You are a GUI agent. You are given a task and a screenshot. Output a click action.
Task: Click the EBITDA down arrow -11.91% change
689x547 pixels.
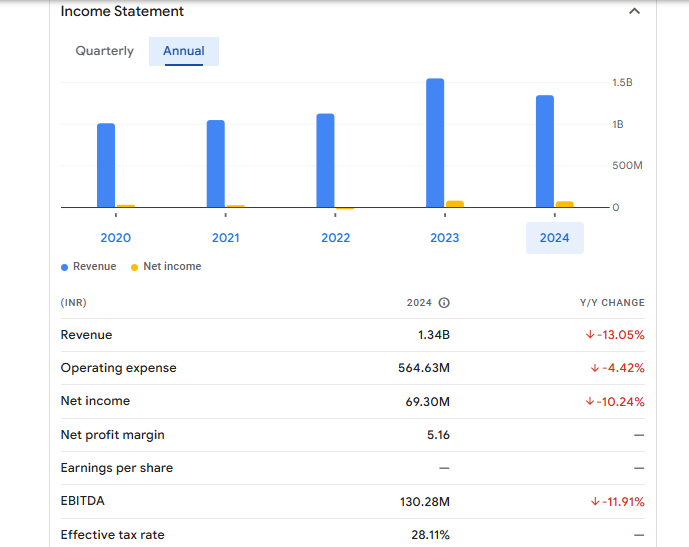point(615,502)
